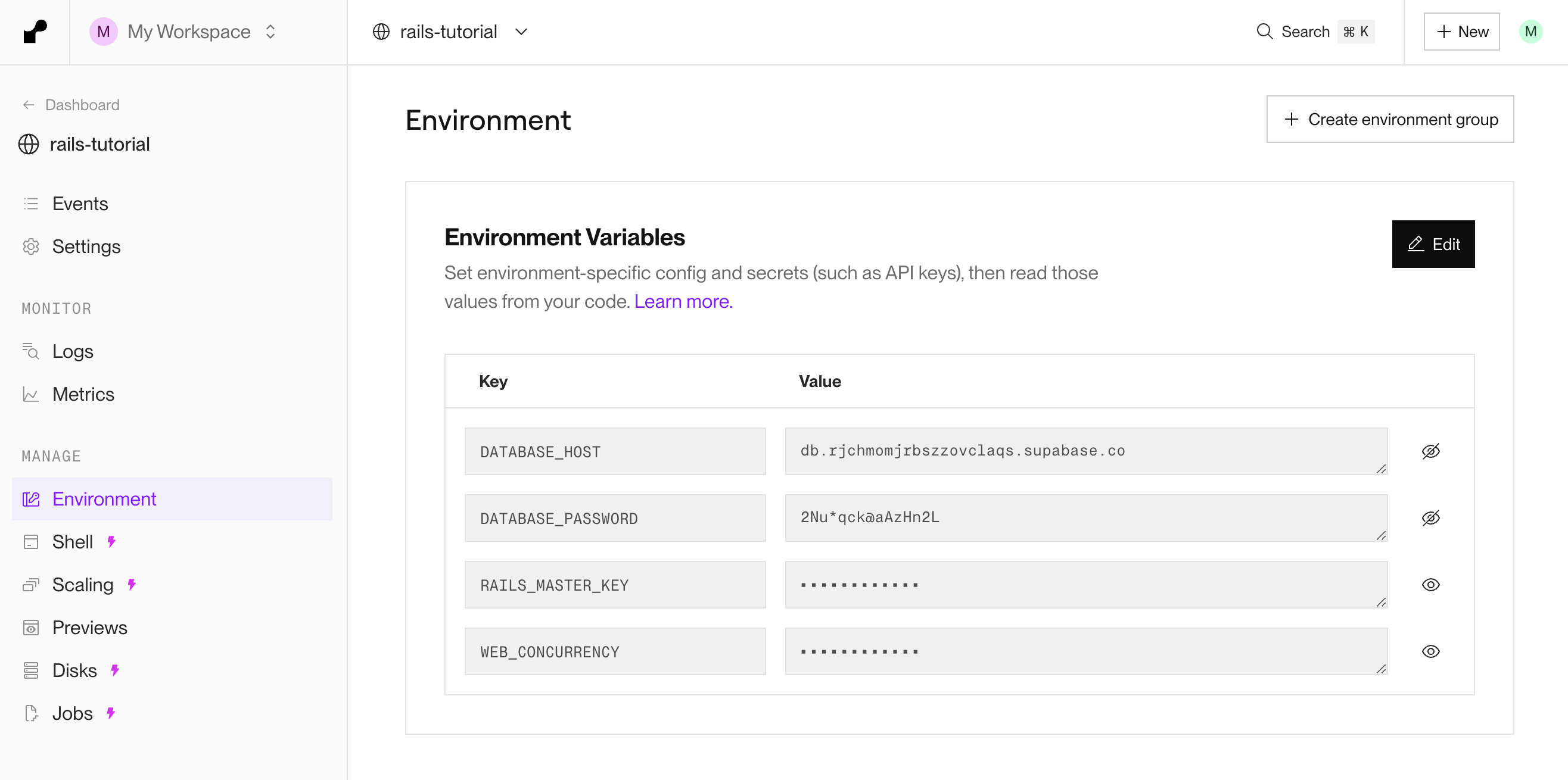Screen dimensions: 1568x780
Task: Show the WEB_CONCURRENCY value
Action: [1430, 651]
